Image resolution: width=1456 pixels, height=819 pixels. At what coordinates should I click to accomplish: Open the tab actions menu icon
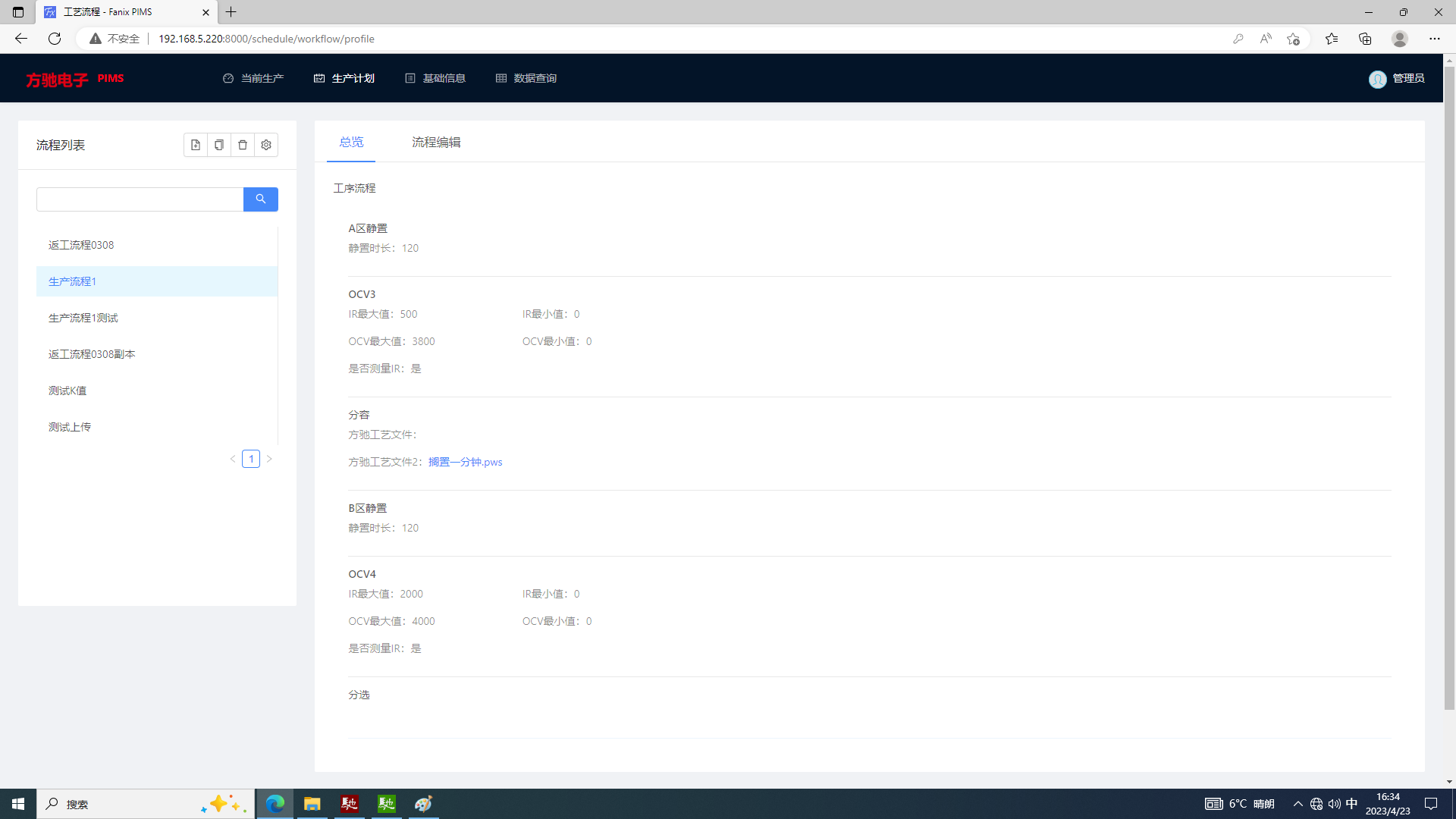[18, 12]
